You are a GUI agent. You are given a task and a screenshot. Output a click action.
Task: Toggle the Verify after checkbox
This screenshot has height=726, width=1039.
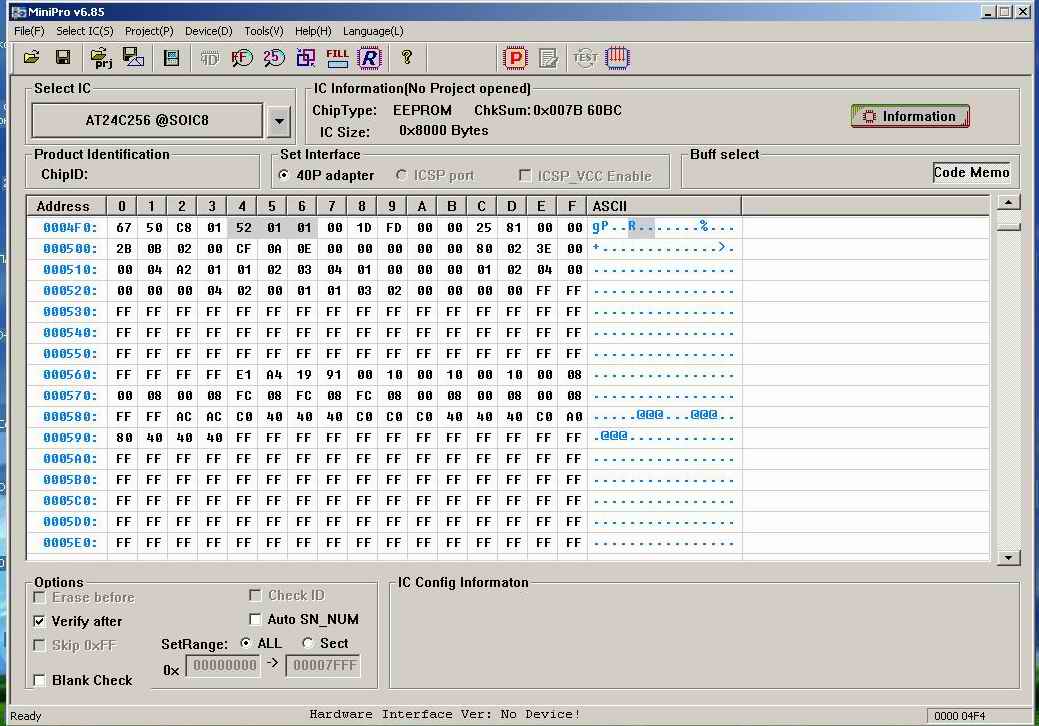(x=40, y=621)
